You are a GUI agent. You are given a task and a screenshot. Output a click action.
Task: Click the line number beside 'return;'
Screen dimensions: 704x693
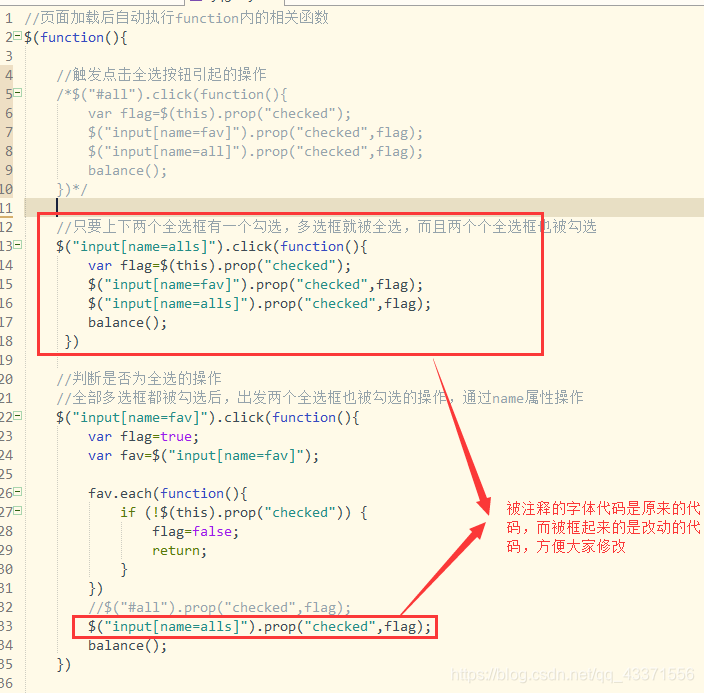6,550
